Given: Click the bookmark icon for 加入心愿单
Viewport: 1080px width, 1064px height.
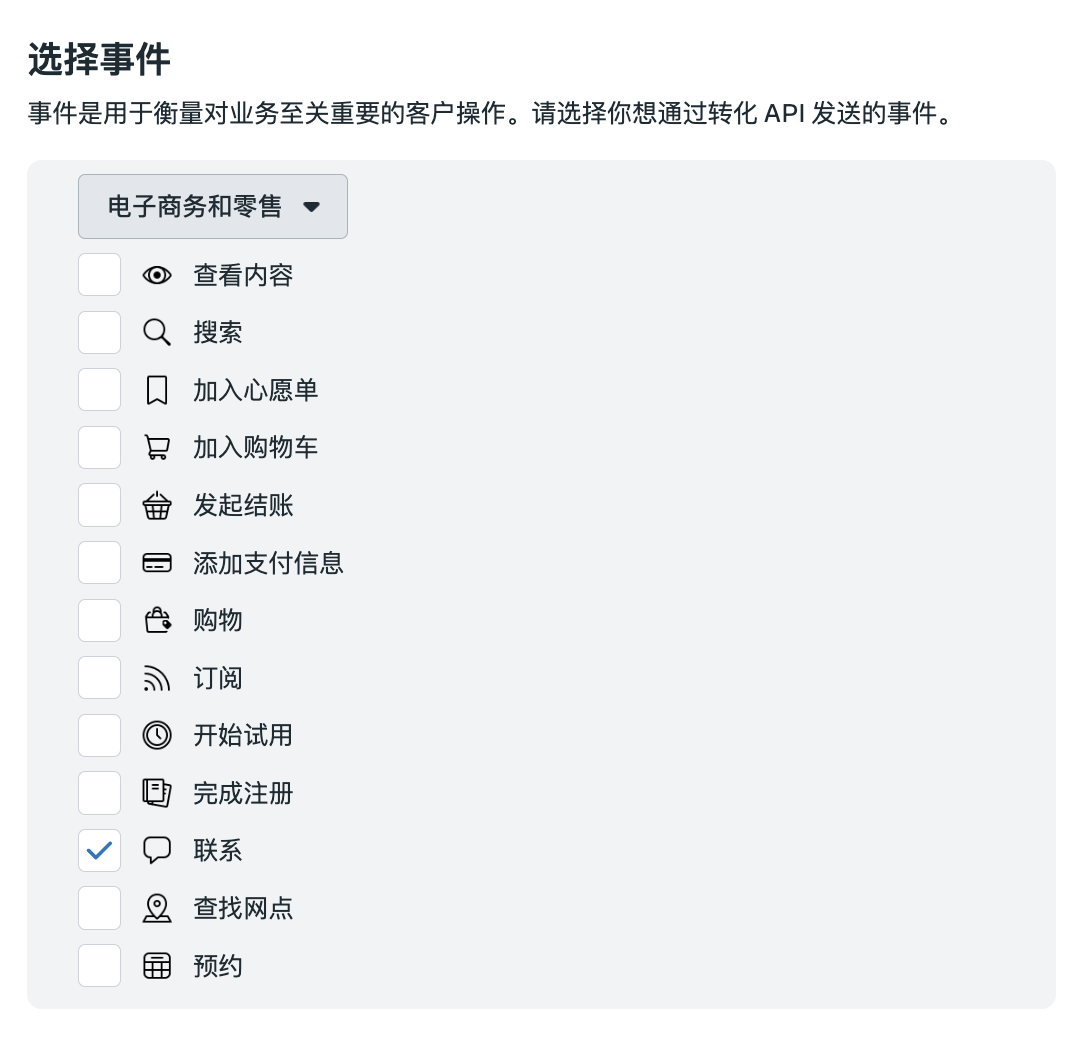Looking at the screenshot, I should click(157, 390).
